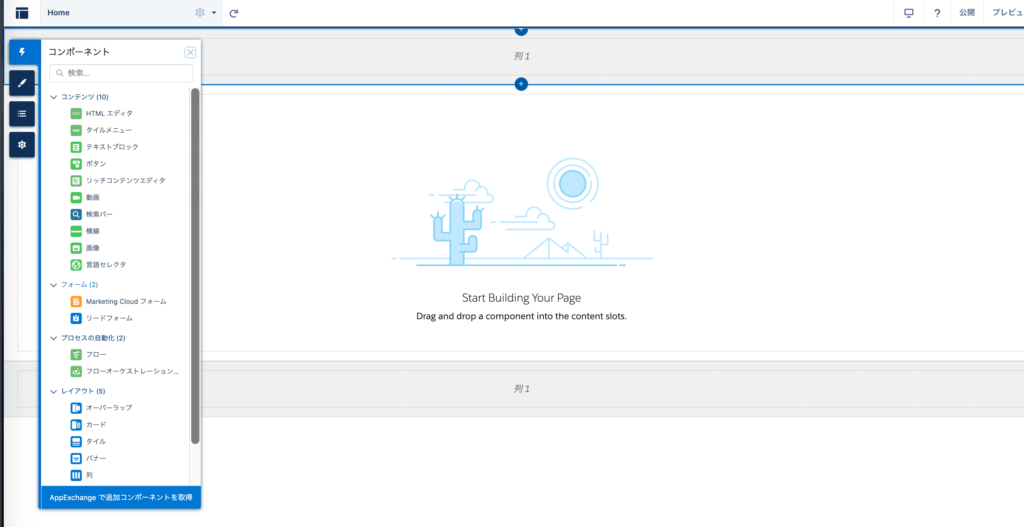
Task: Collapse the レイアウト (5) section
Action: (x=54, y=391)
